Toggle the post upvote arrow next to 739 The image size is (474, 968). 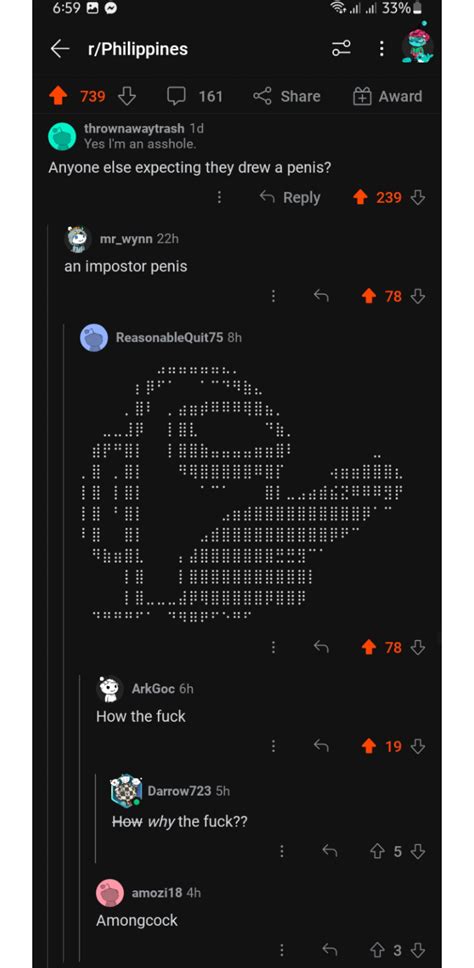[58, 96]
